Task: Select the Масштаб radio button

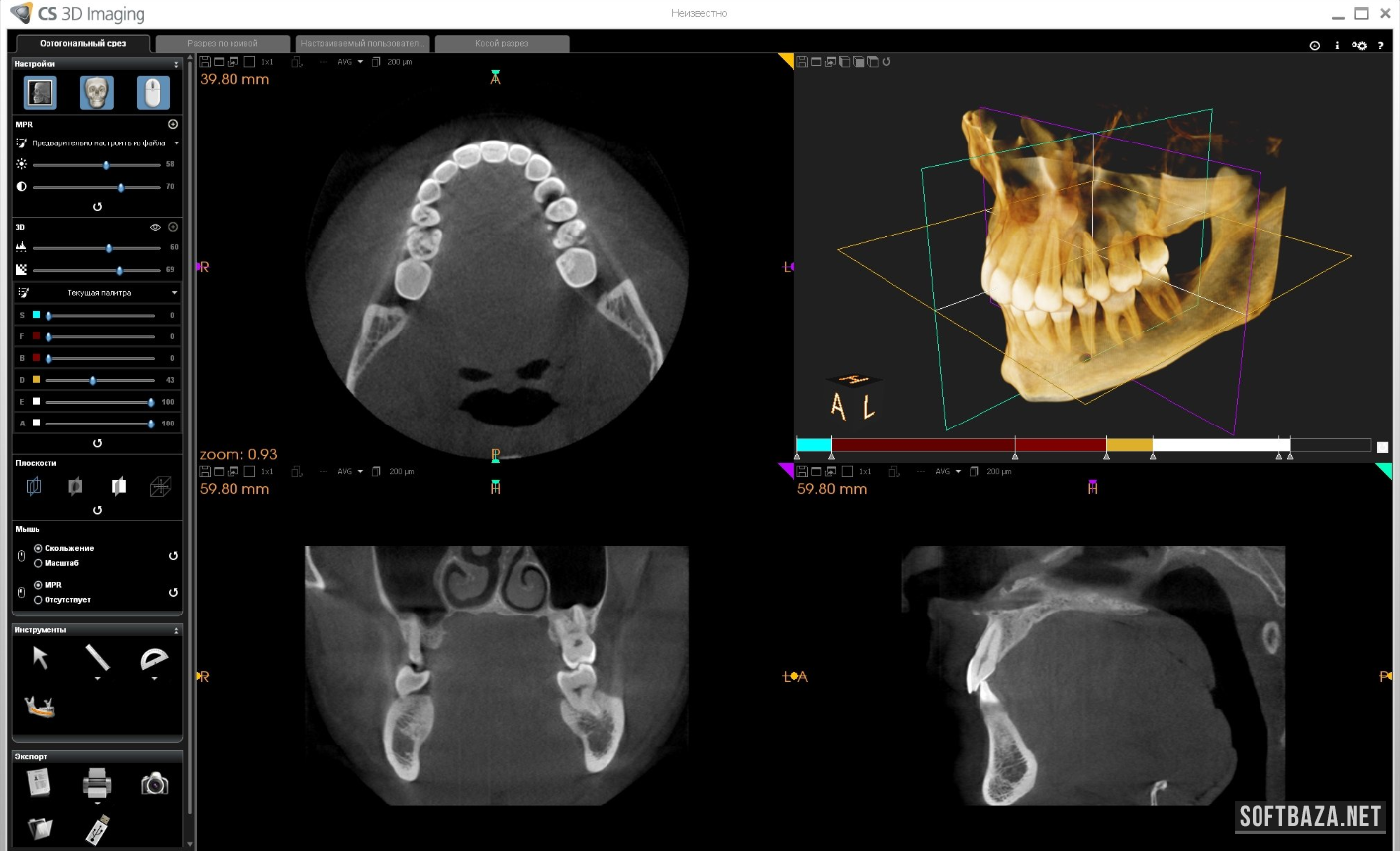Action: coord(39,563)
